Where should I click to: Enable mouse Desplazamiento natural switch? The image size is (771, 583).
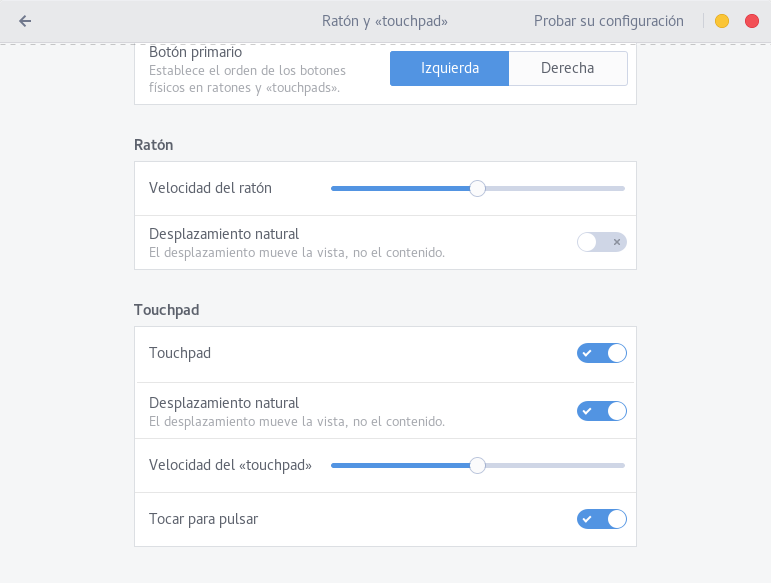[x=601, y=242]
